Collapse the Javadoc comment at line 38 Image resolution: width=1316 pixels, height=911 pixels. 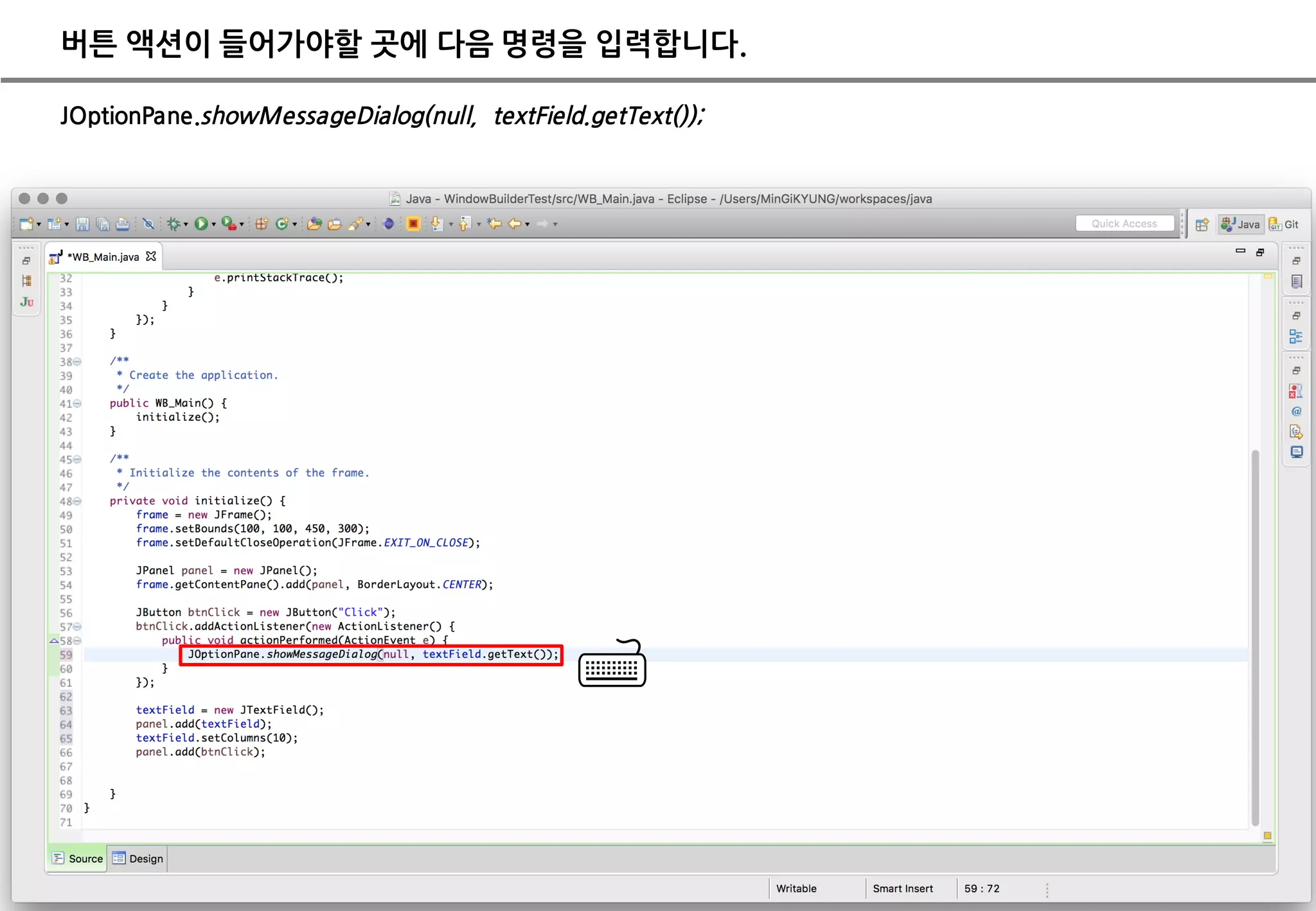[78, 362]
